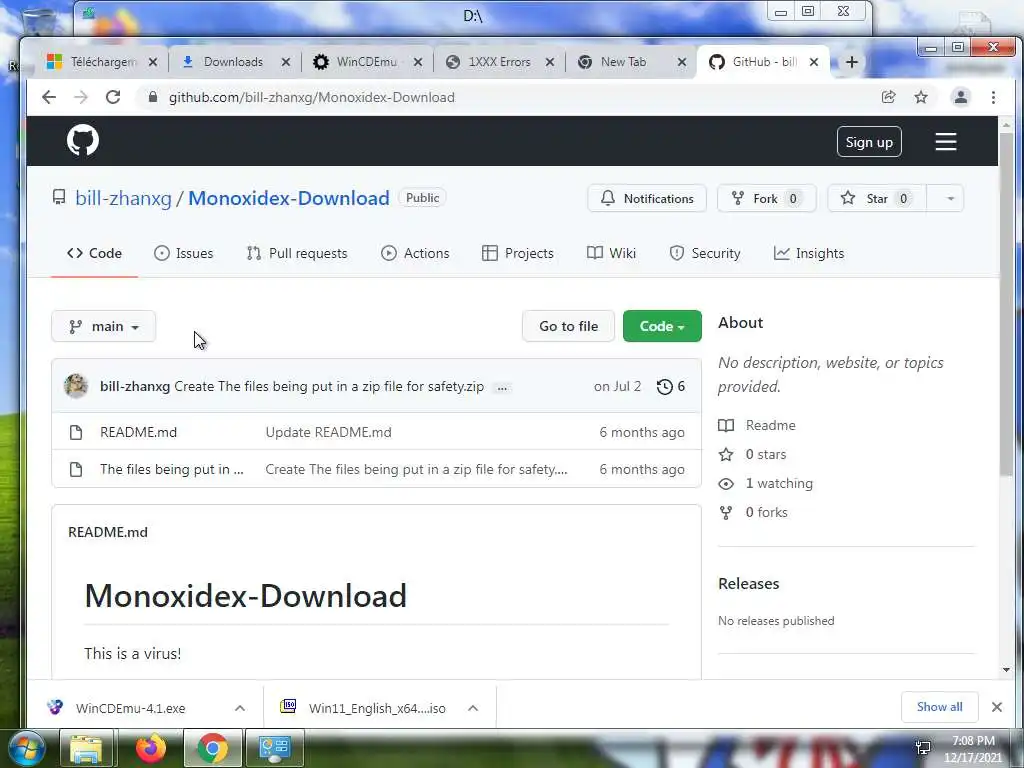Viewport: 1024px width, 768px height.
Task: Click the file icon beside README.md
Action: coord(76,432)
